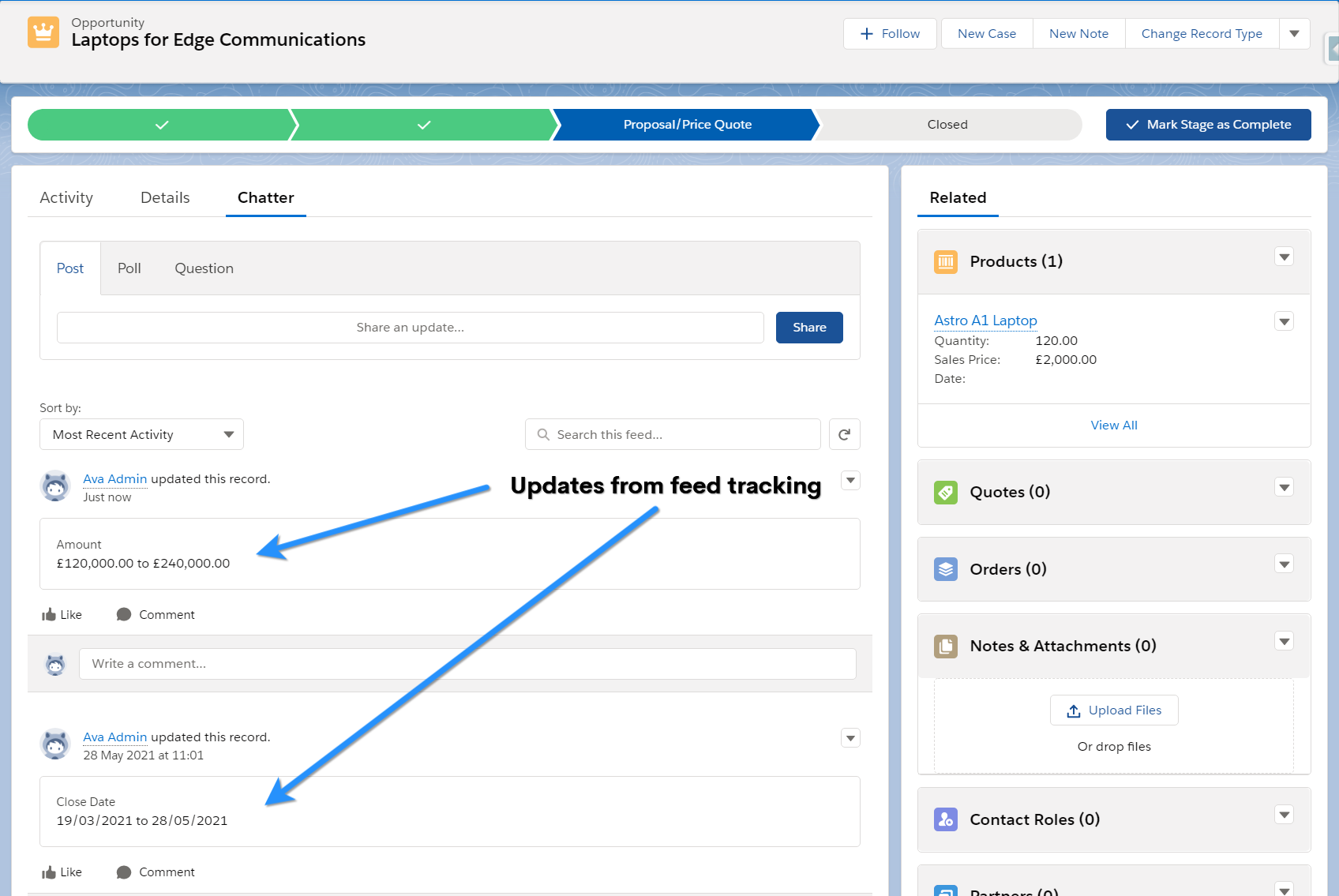This screenshot has width=1339, height=896.
Task: Click Ava Admin avatar on Just now post
Action: (x=55, y=486)
